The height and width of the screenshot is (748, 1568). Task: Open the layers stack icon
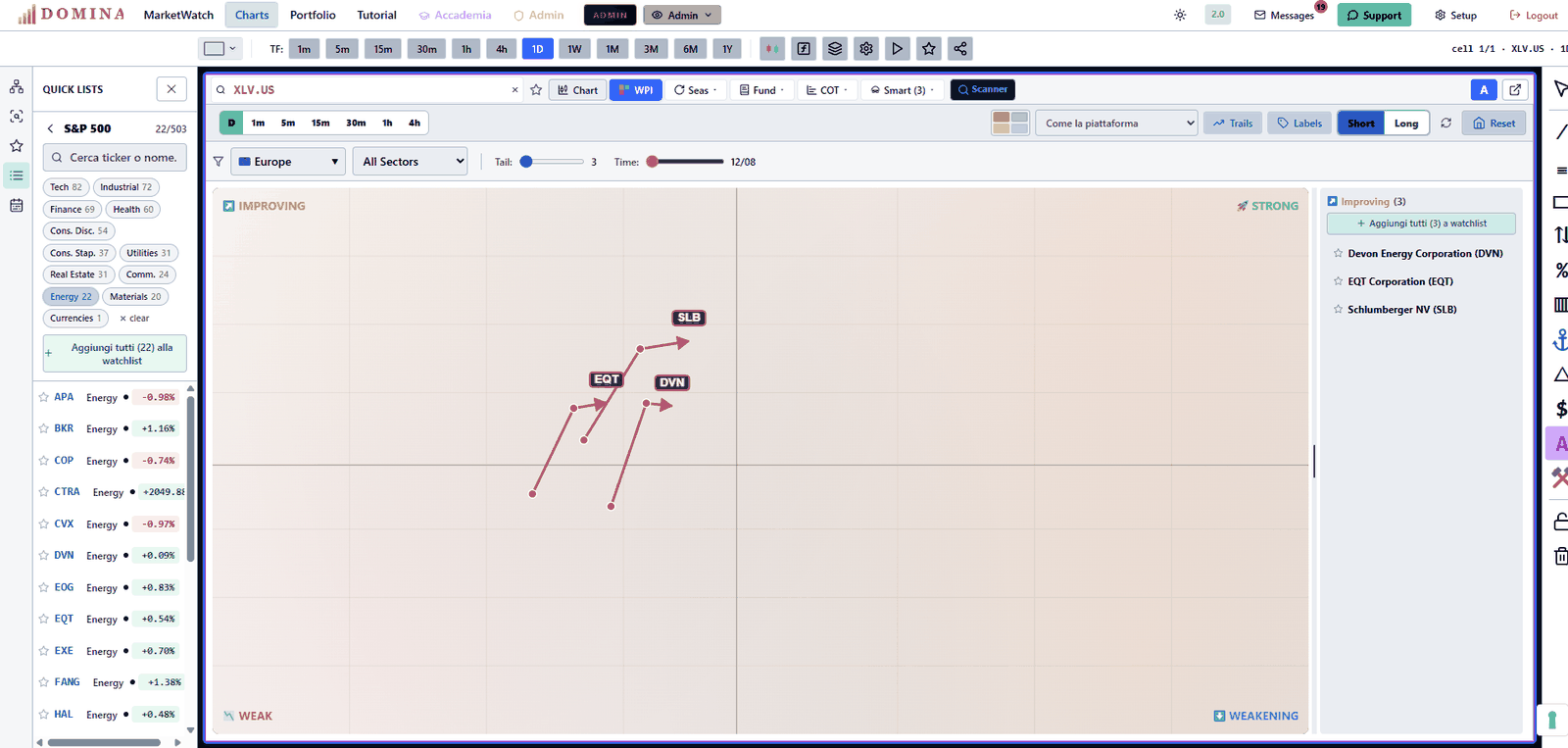(x=835, y=48)
